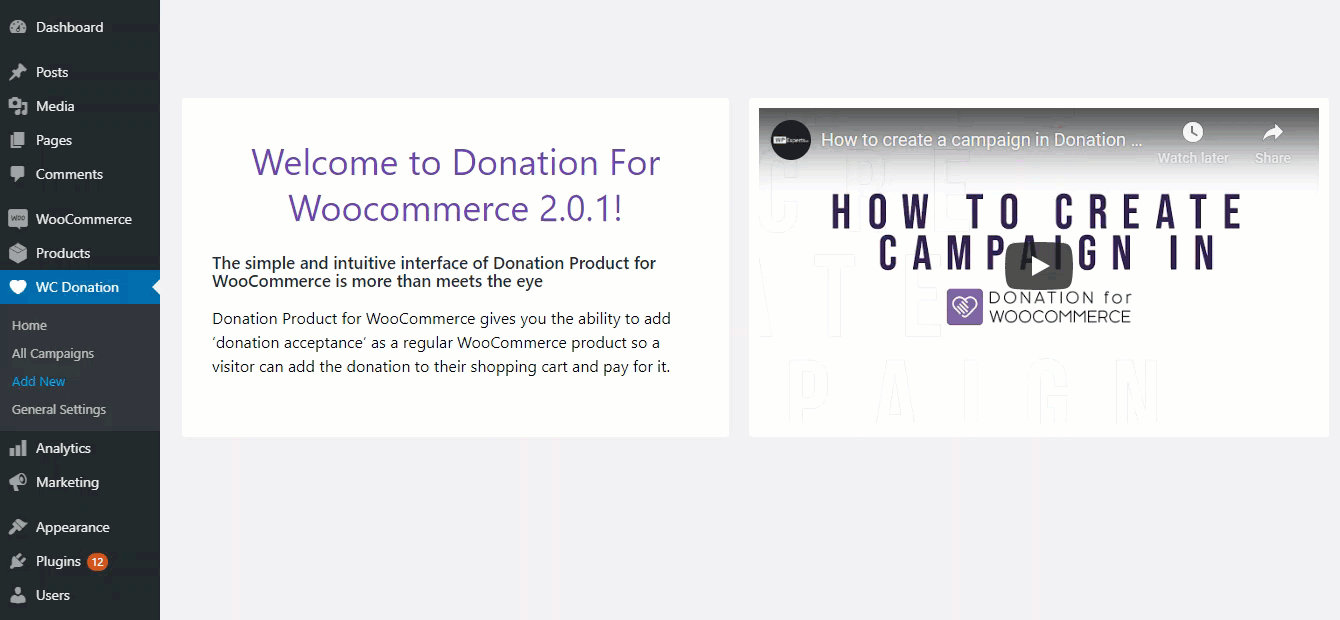The width and height of the screenshot is (1340, 620).
Task: Open the Analytics menu item
Action: click(80, 448)
